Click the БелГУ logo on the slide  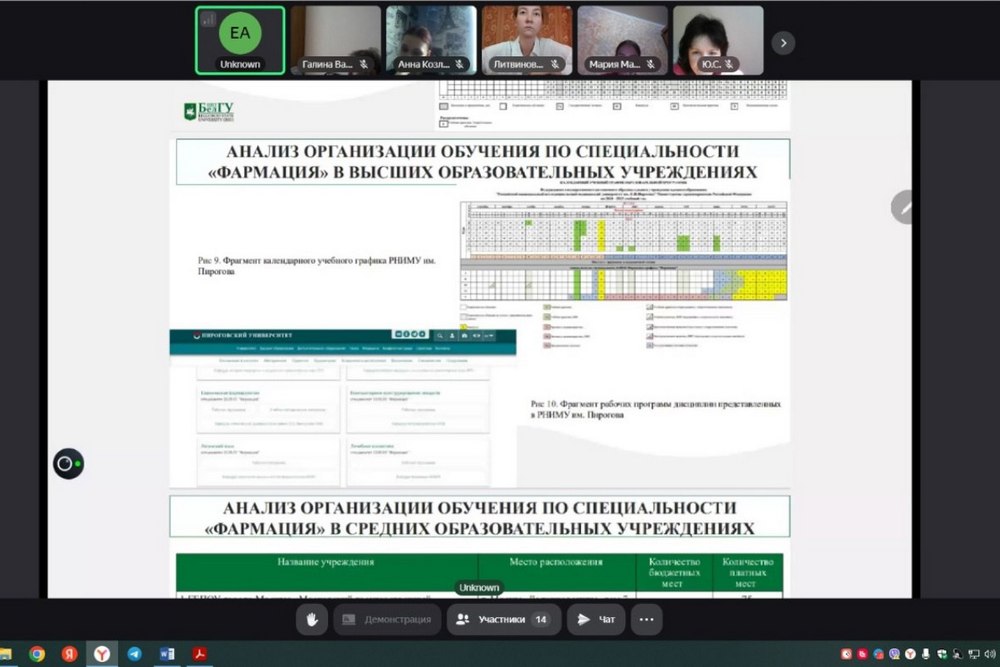pos(209,112)
